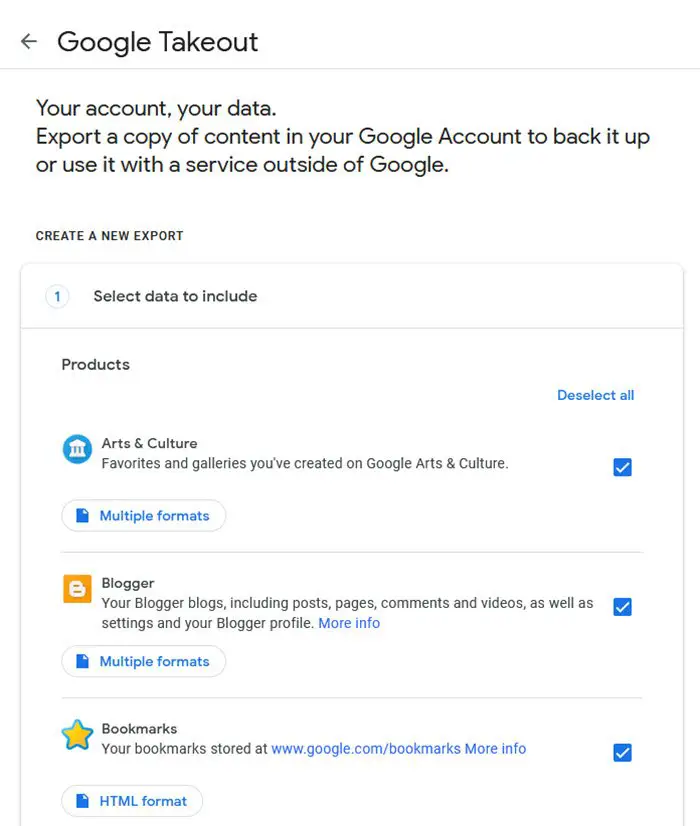The width and height of the screenshot is (700, 826).
Task: Open Bookmarks More info link
Action: (495, 748)
